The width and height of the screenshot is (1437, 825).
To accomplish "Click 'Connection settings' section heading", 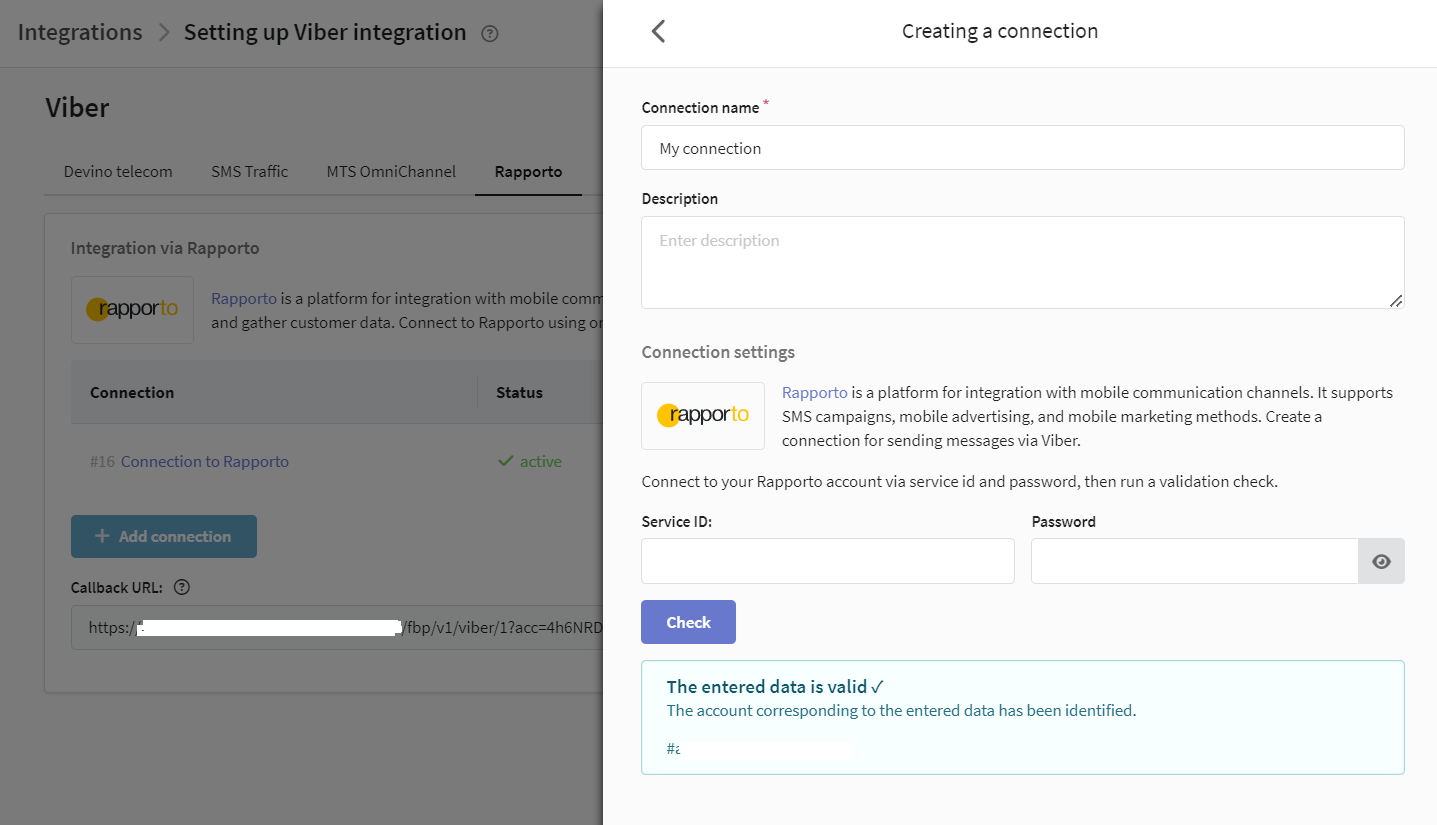I will [718, 352].
